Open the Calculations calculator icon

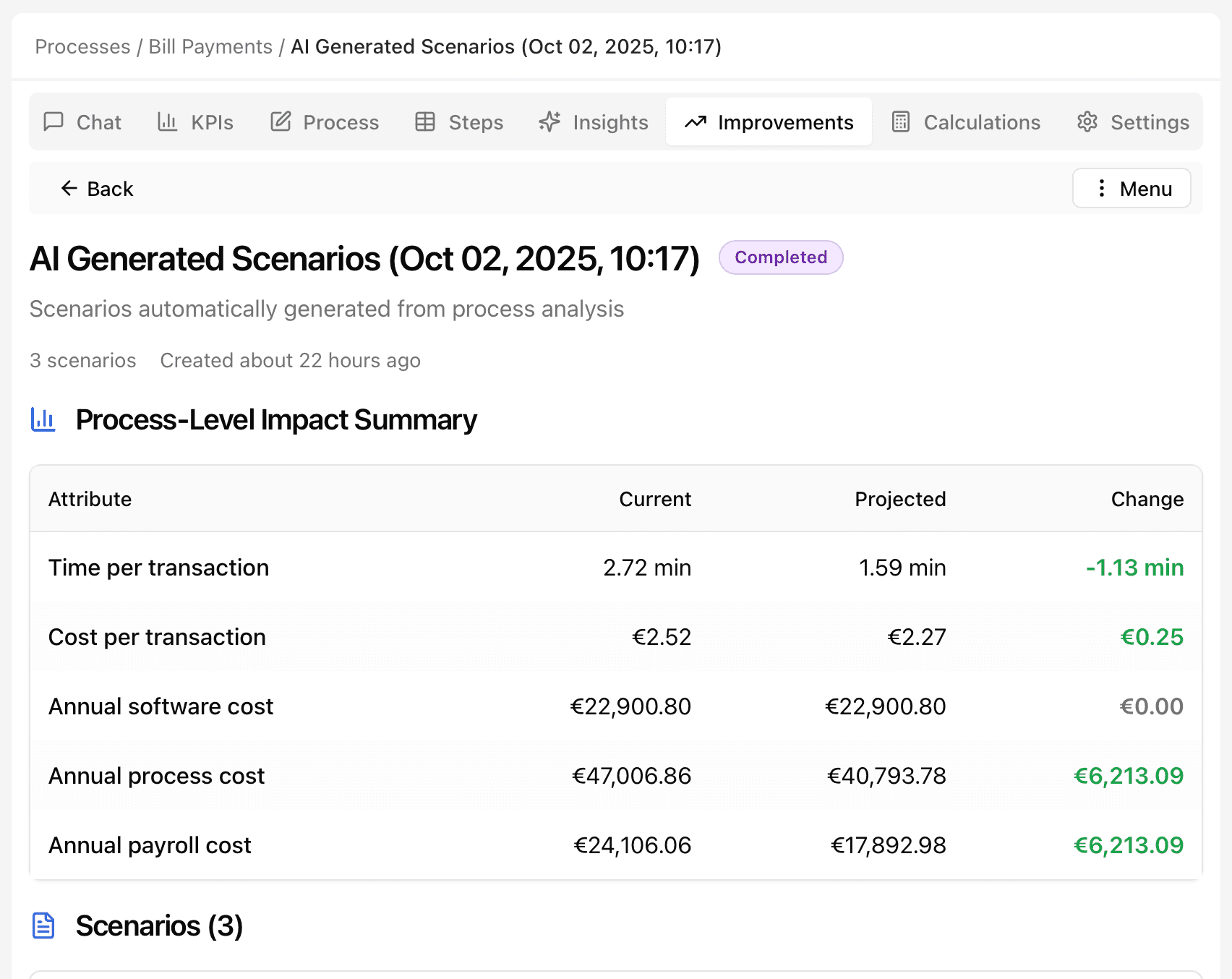(x=901, y=122)
